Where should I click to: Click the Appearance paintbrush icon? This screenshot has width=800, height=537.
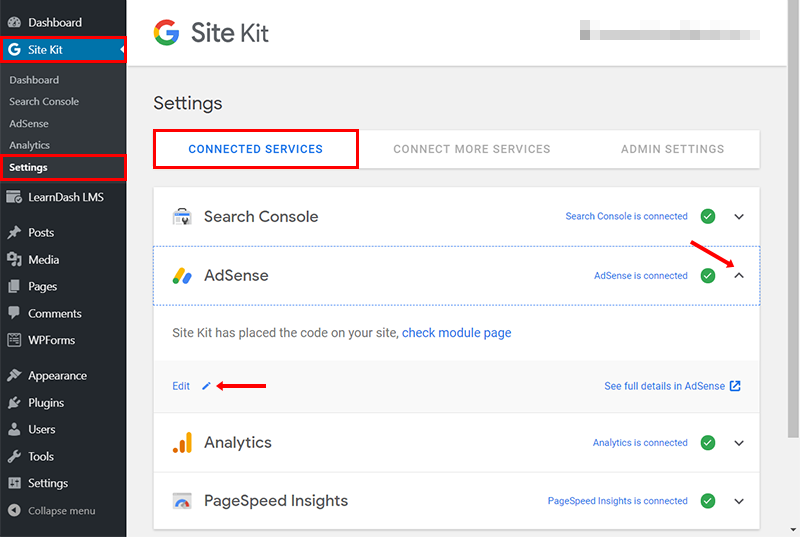tap(14, 376)
